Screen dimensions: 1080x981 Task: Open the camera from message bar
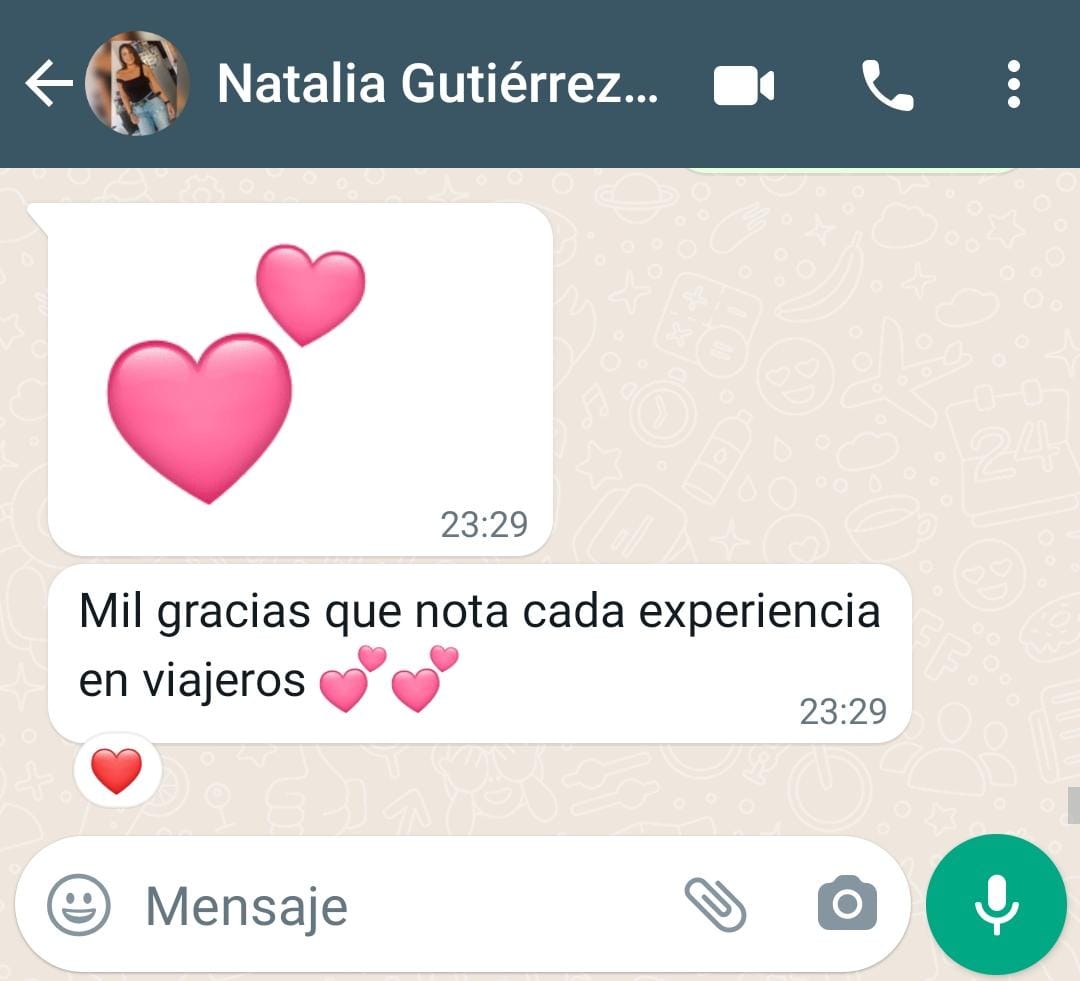pos(847,904)
